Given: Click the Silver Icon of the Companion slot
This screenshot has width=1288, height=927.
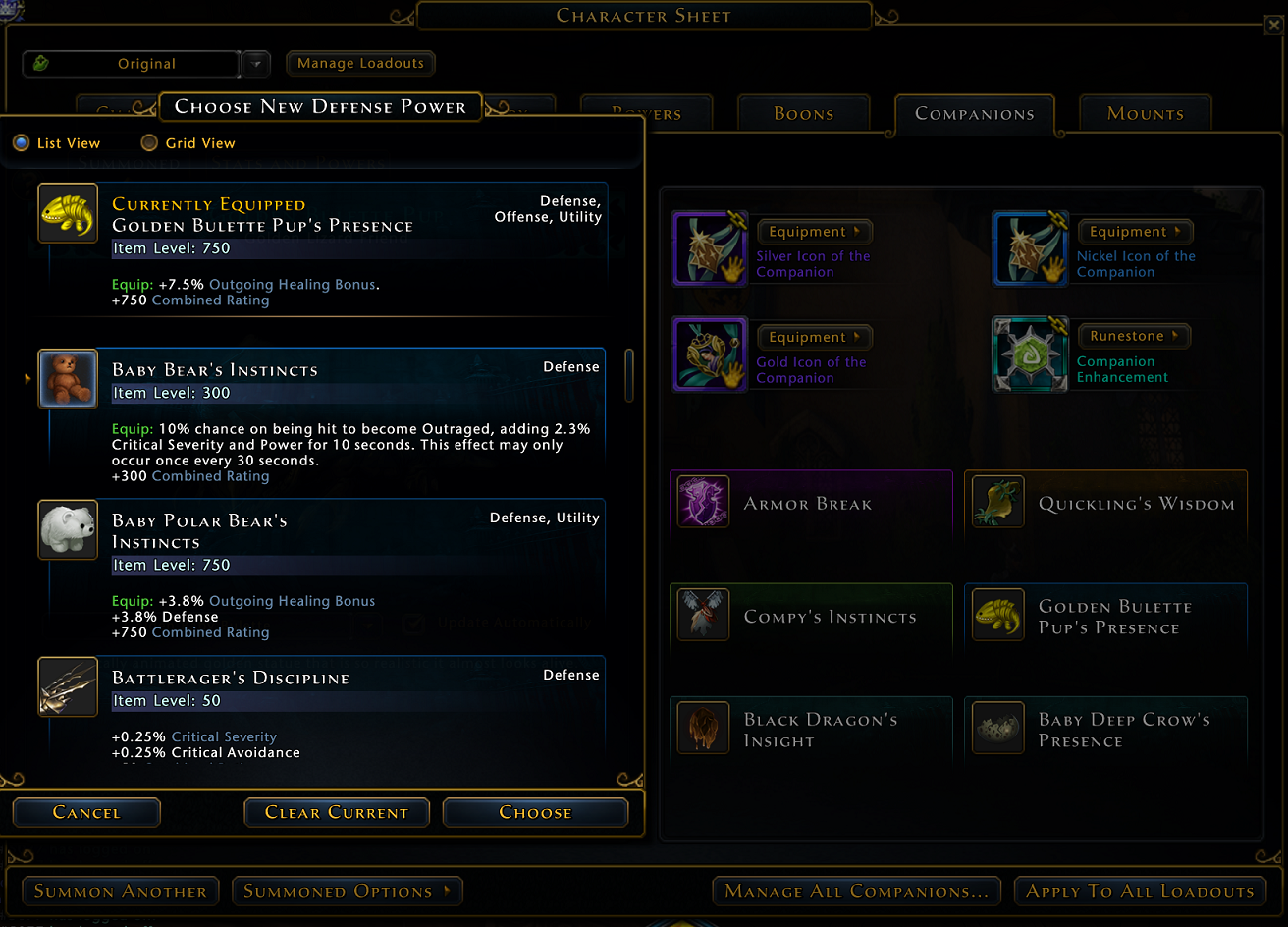Looking at the screenshot, I should pyautogui.click(x=710, y=248).
